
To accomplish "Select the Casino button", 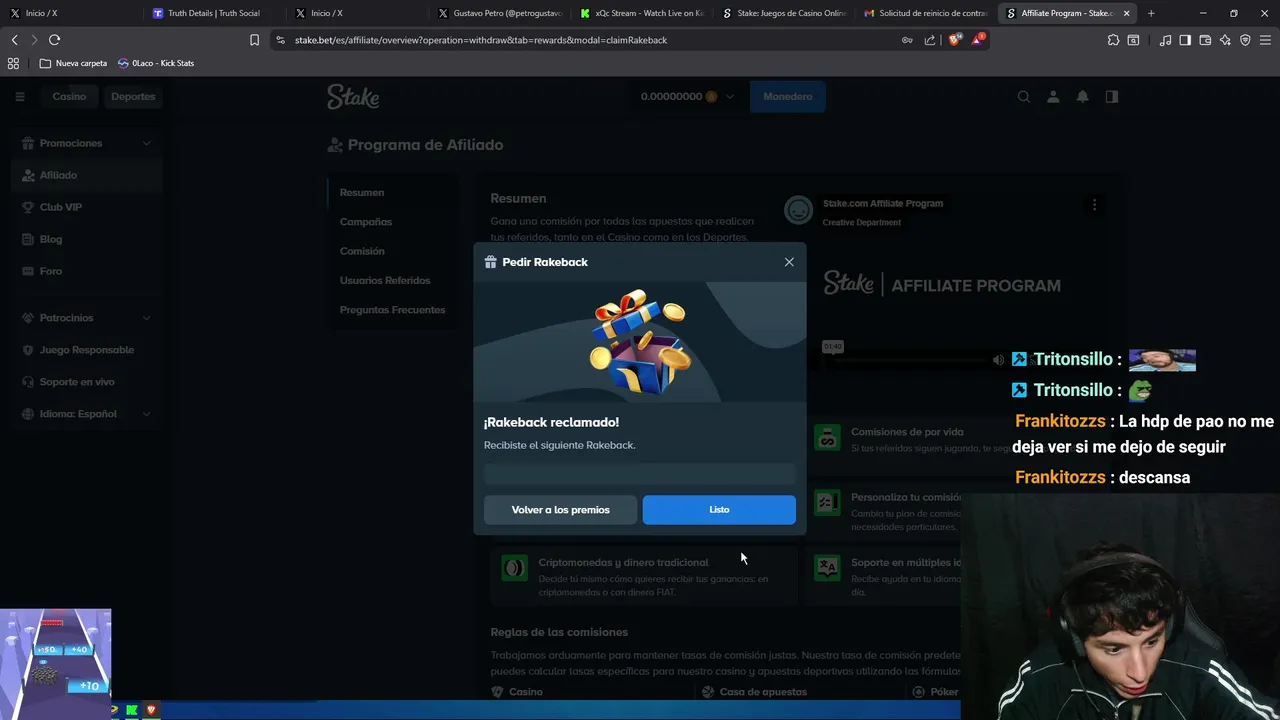I will [x=69, y=97].
